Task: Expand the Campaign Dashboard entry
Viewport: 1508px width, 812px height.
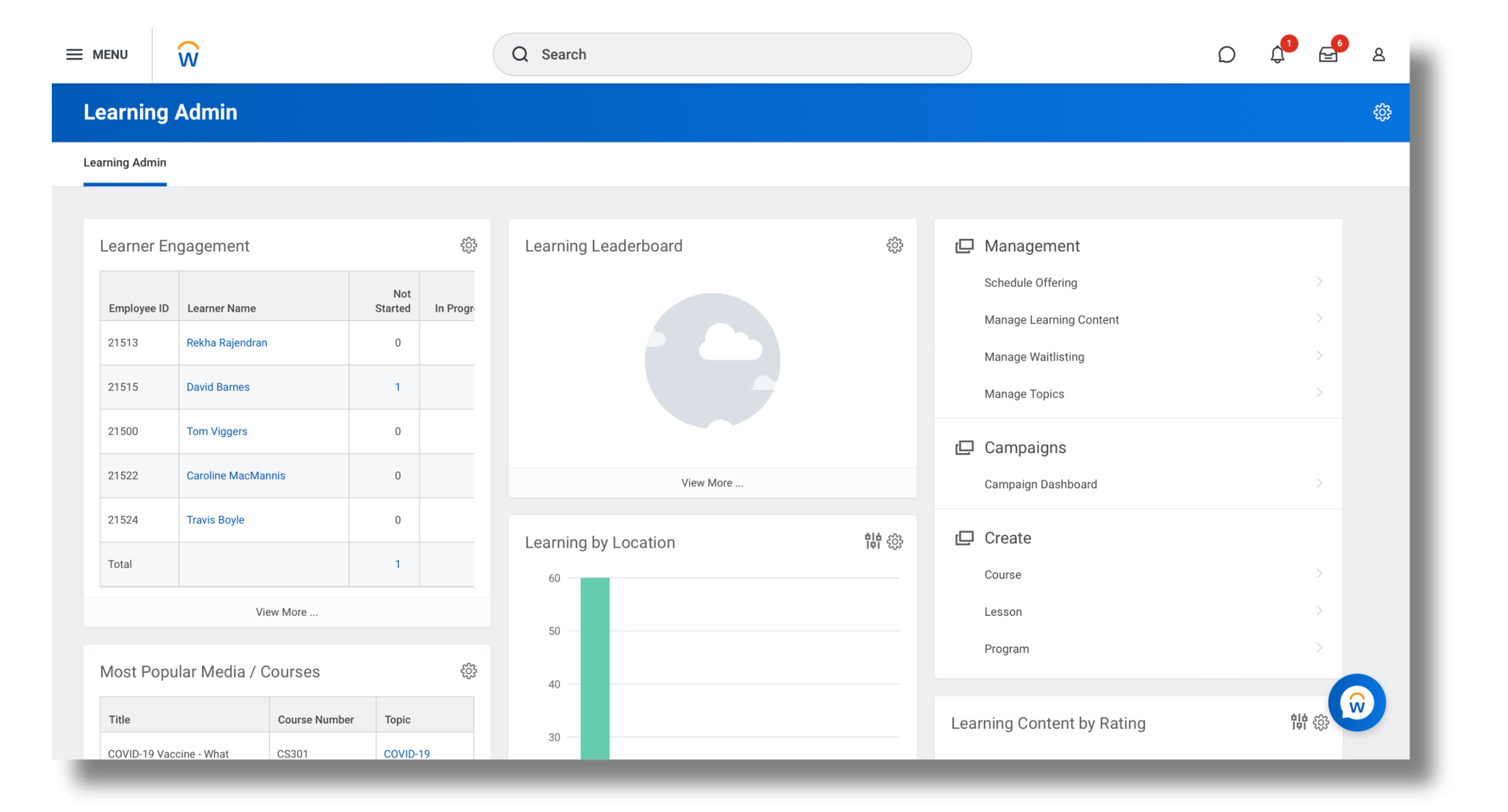Action: 1040,484
